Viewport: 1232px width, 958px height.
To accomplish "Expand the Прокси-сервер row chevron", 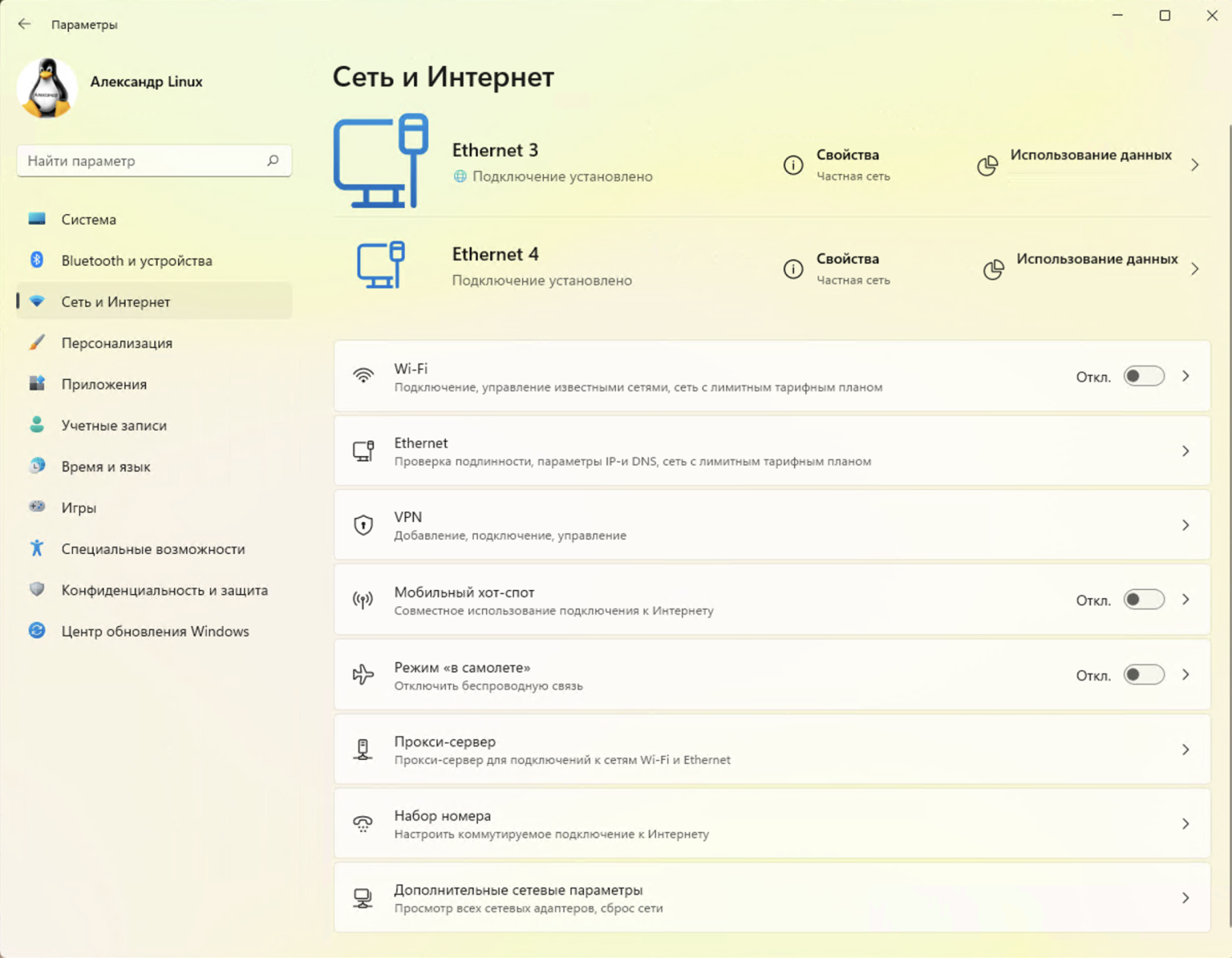I will (1185, 750).
